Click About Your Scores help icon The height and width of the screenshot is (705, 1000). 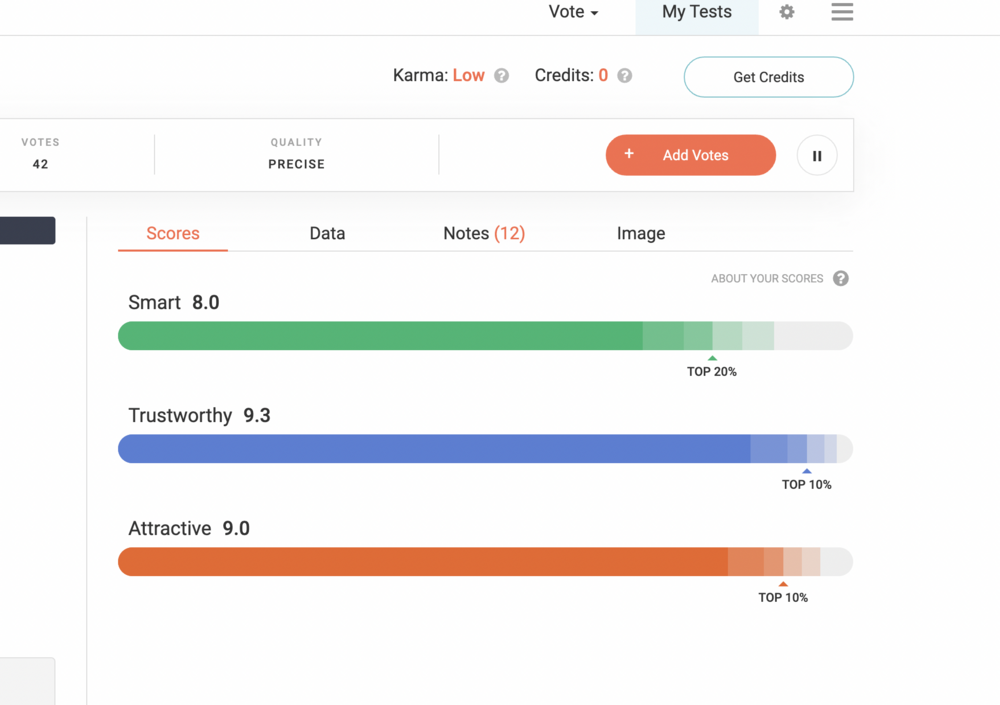pyautogui.click(x=841, y=279)
